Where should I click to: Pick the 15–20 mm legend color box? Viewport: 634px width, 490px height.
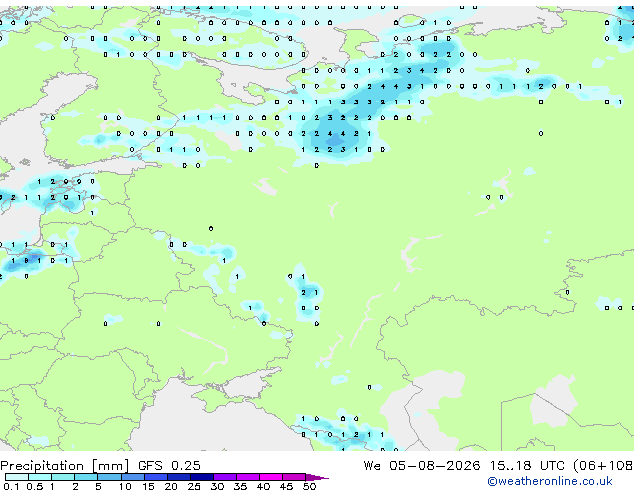coord(155,477)
